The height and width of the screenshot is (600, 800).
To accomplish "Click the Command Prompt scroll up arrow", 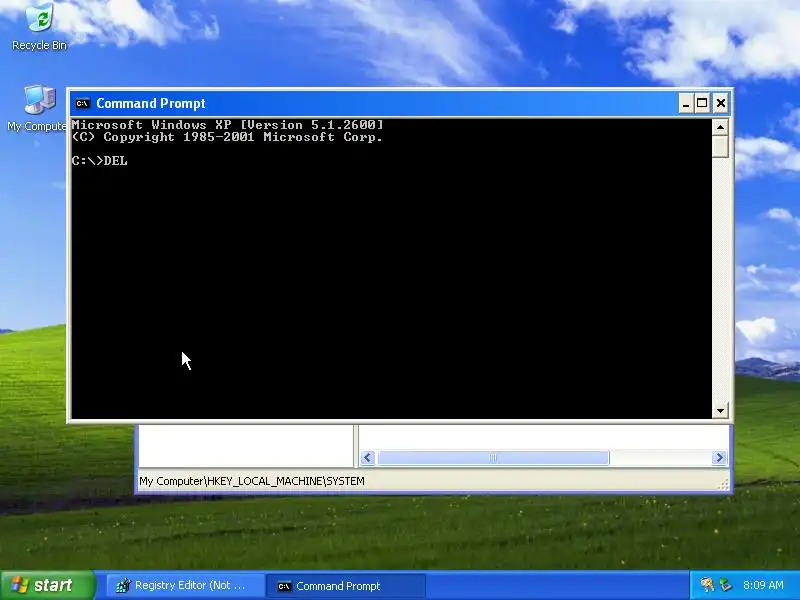I will pyautogui.click(x=720, y=127).
